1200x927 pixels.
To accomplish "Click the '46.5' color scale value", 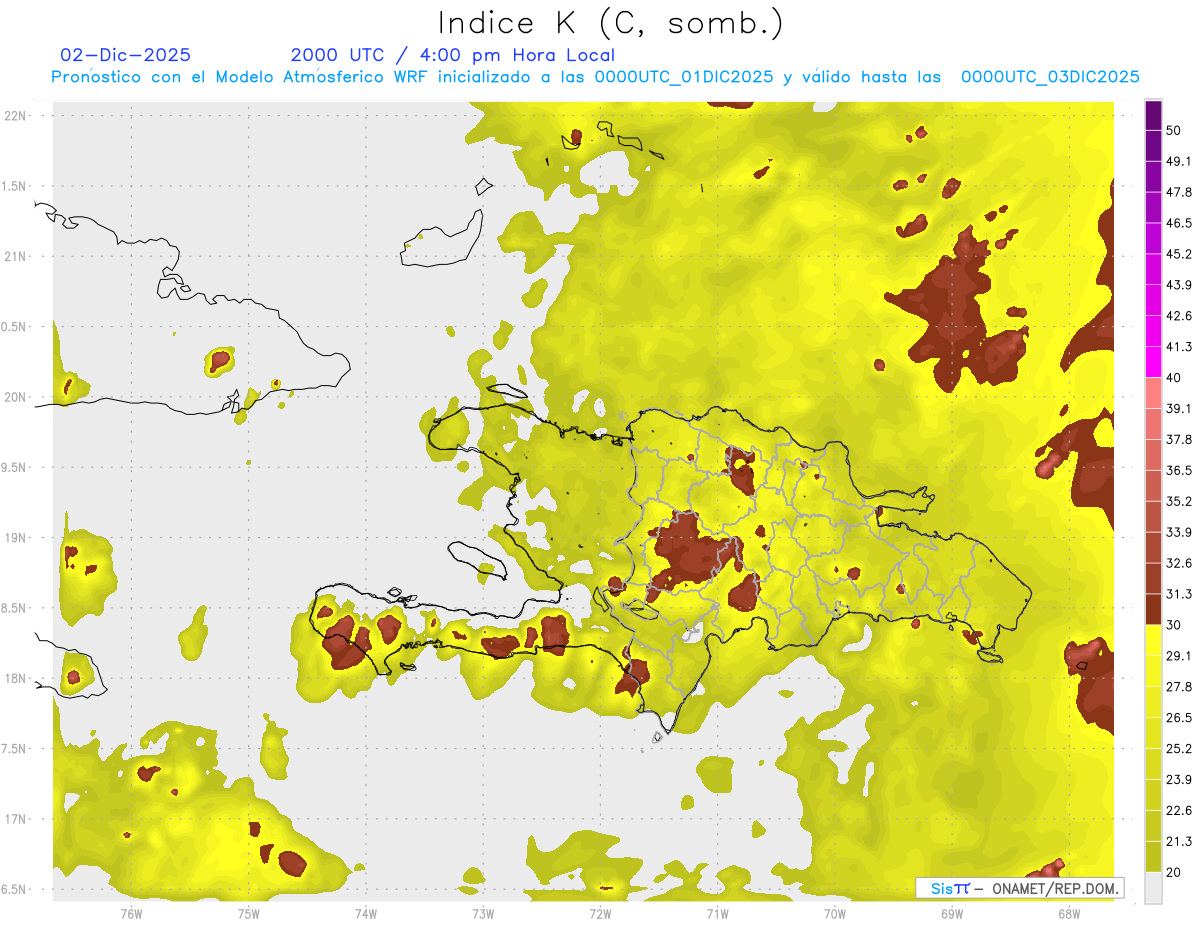I will coord(1179,223).
